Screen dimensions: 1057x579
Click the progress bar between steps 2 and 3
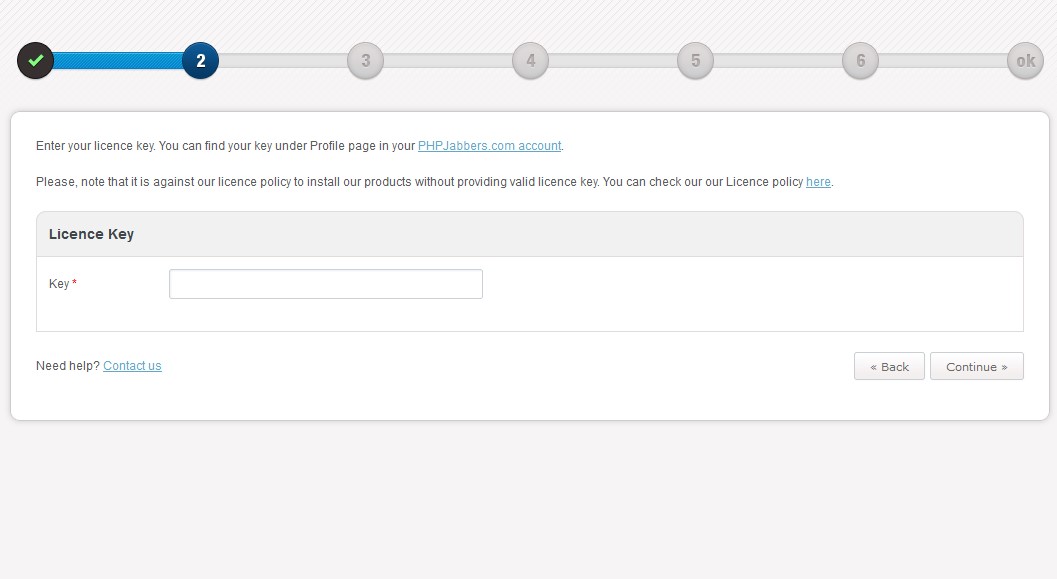tap(283, 61)
